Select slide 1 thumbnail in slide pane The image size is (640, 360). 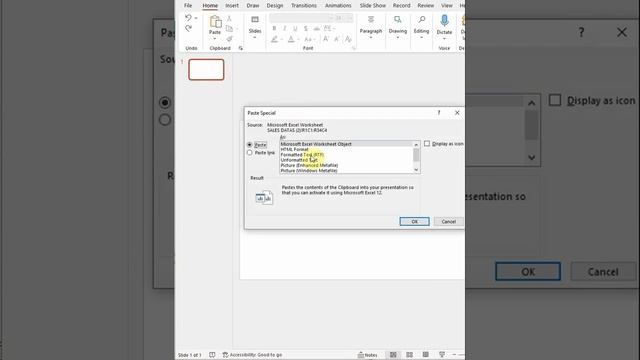point(206,69)
